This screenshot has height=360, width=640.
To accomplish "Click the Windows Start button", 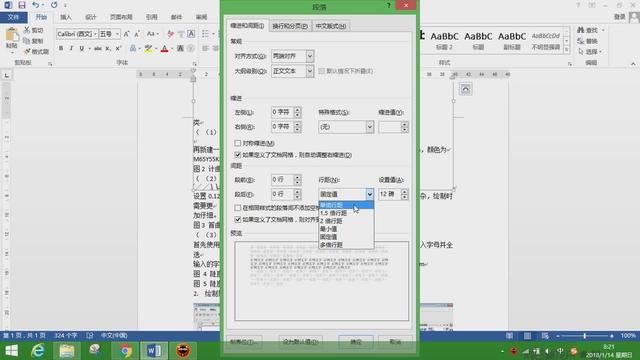I will pyautogui.click(x=11, y=351).
